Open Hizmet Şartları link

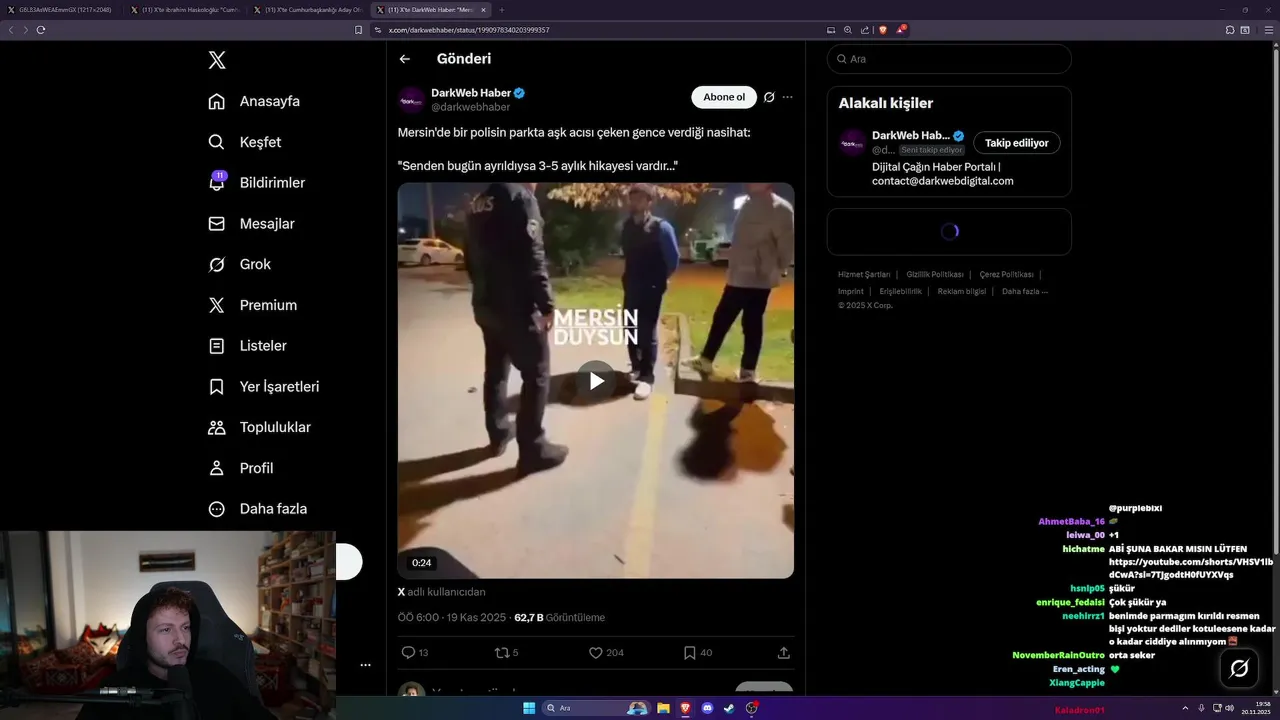pyautogui.click(x=864, y=274)
